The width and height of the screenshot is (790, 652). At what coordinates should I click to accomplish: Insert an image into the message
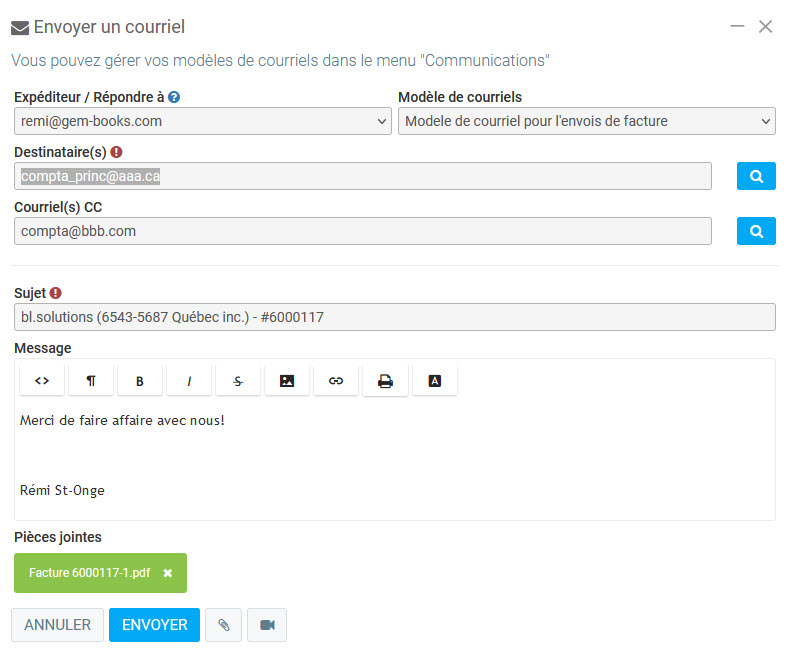287,381
